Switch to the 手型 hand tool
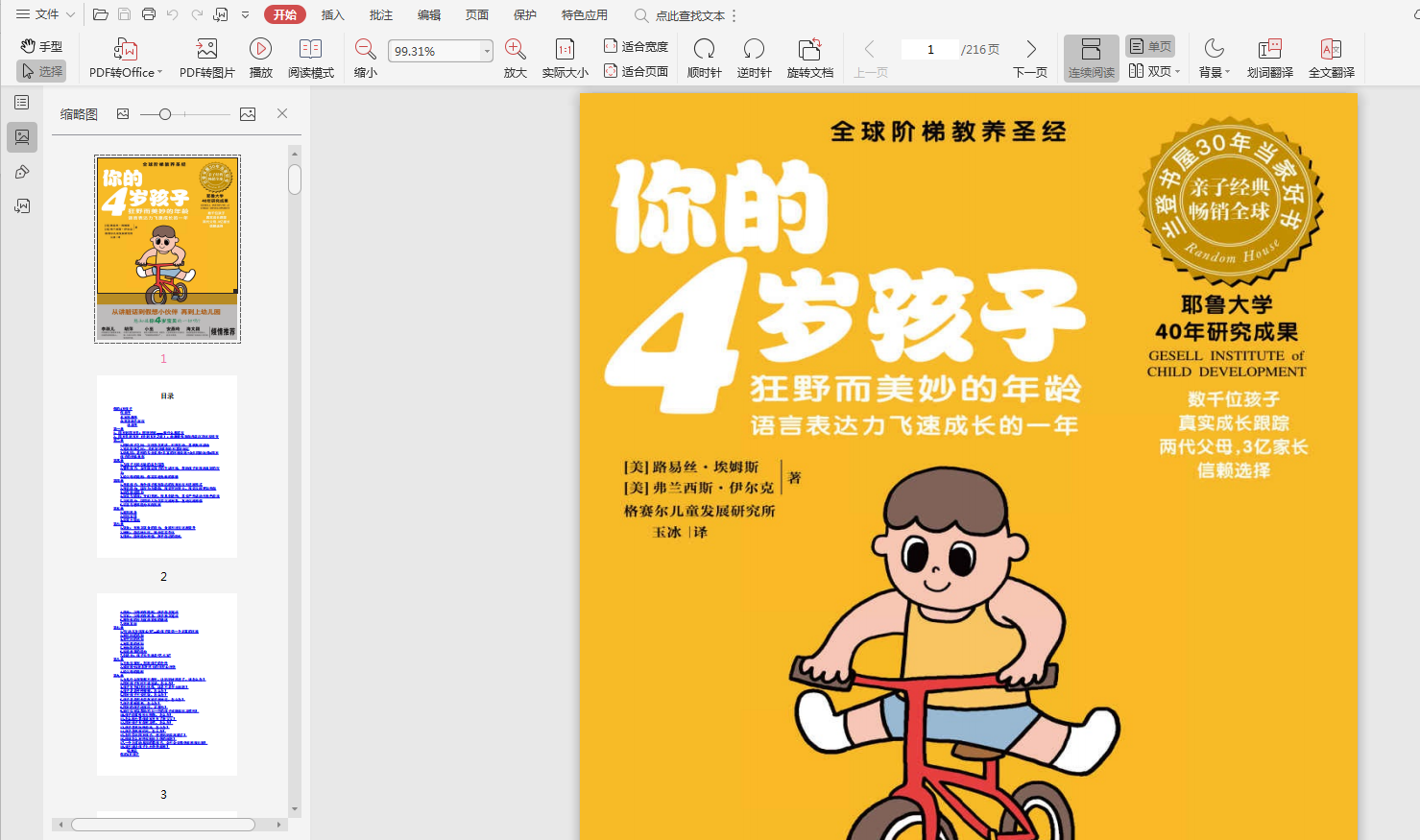Viewport: 1420px width, 840px height. coord(41,46)
